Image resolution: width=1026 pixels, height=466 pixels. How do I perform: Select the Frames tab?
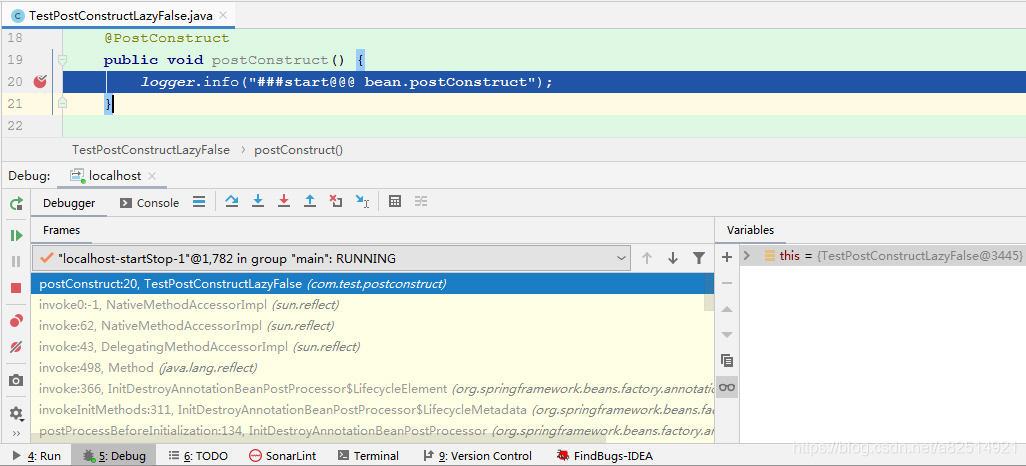62,230
